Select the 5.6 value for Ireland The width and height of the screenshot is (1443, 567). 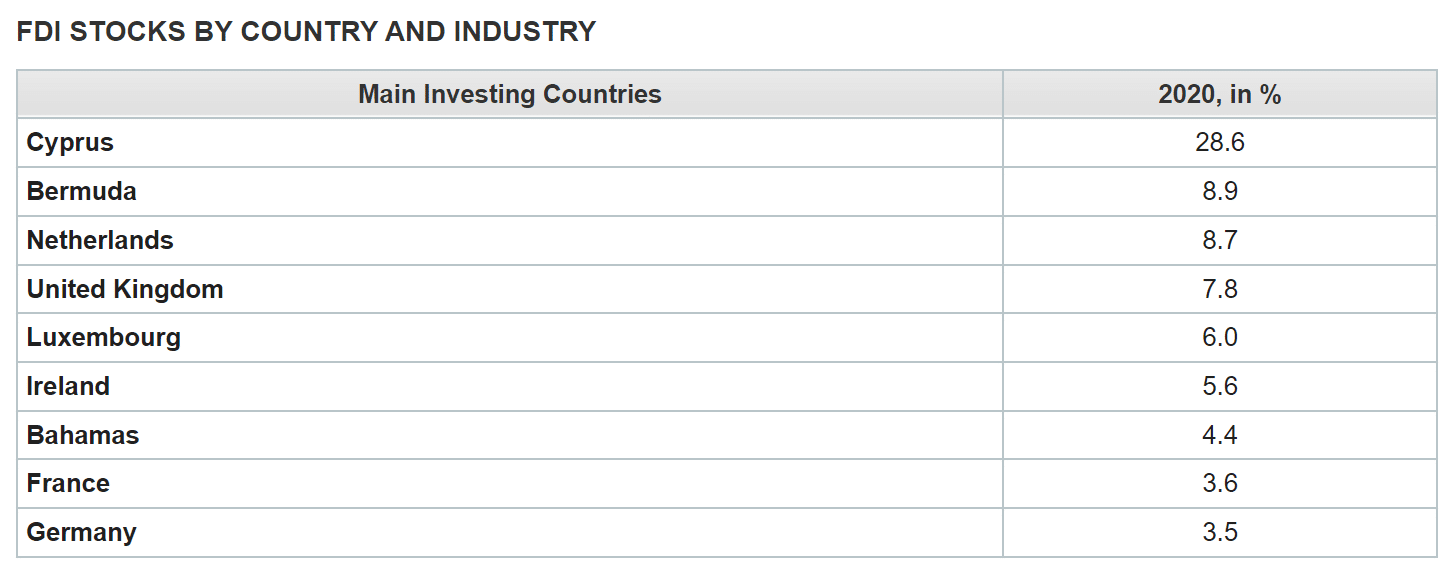point(1219,386)
